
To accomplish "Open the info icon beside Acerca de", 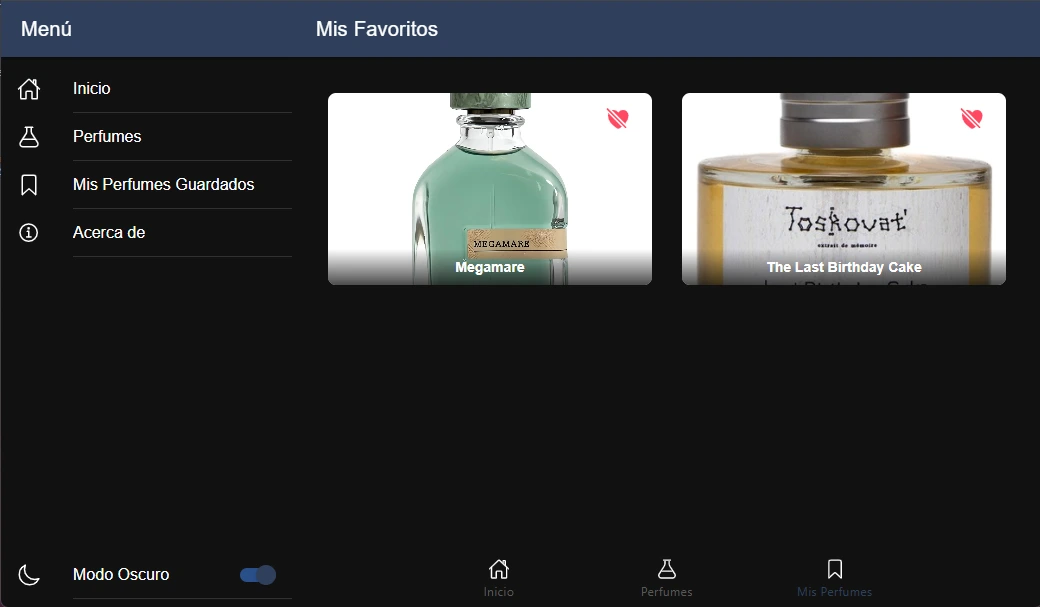I will point(29,232).
